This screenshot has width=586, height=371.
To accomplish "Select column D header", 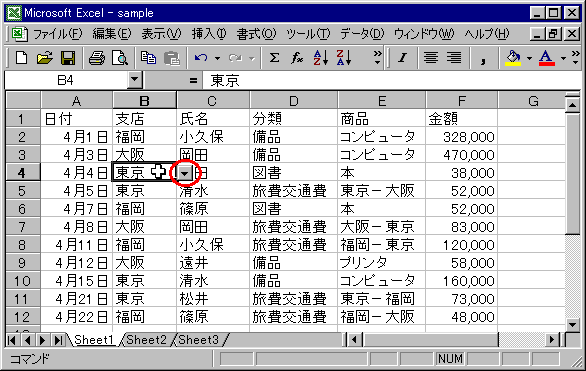I will tap(294, 101).
